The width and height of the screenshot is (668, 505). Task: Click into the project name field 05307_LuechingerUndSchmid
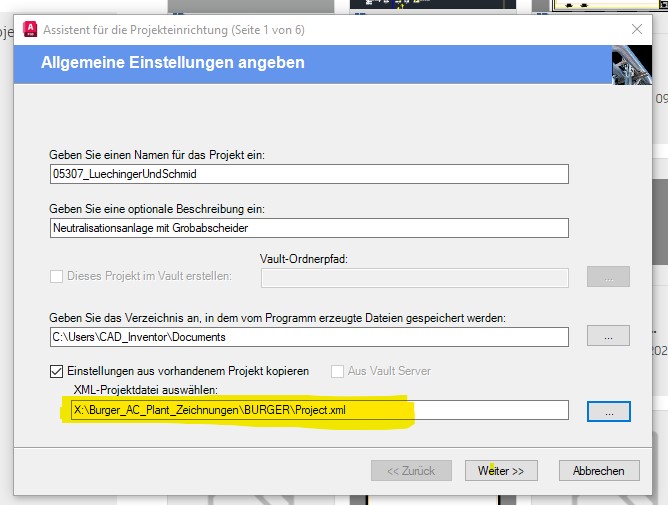(x=309, y=174)
